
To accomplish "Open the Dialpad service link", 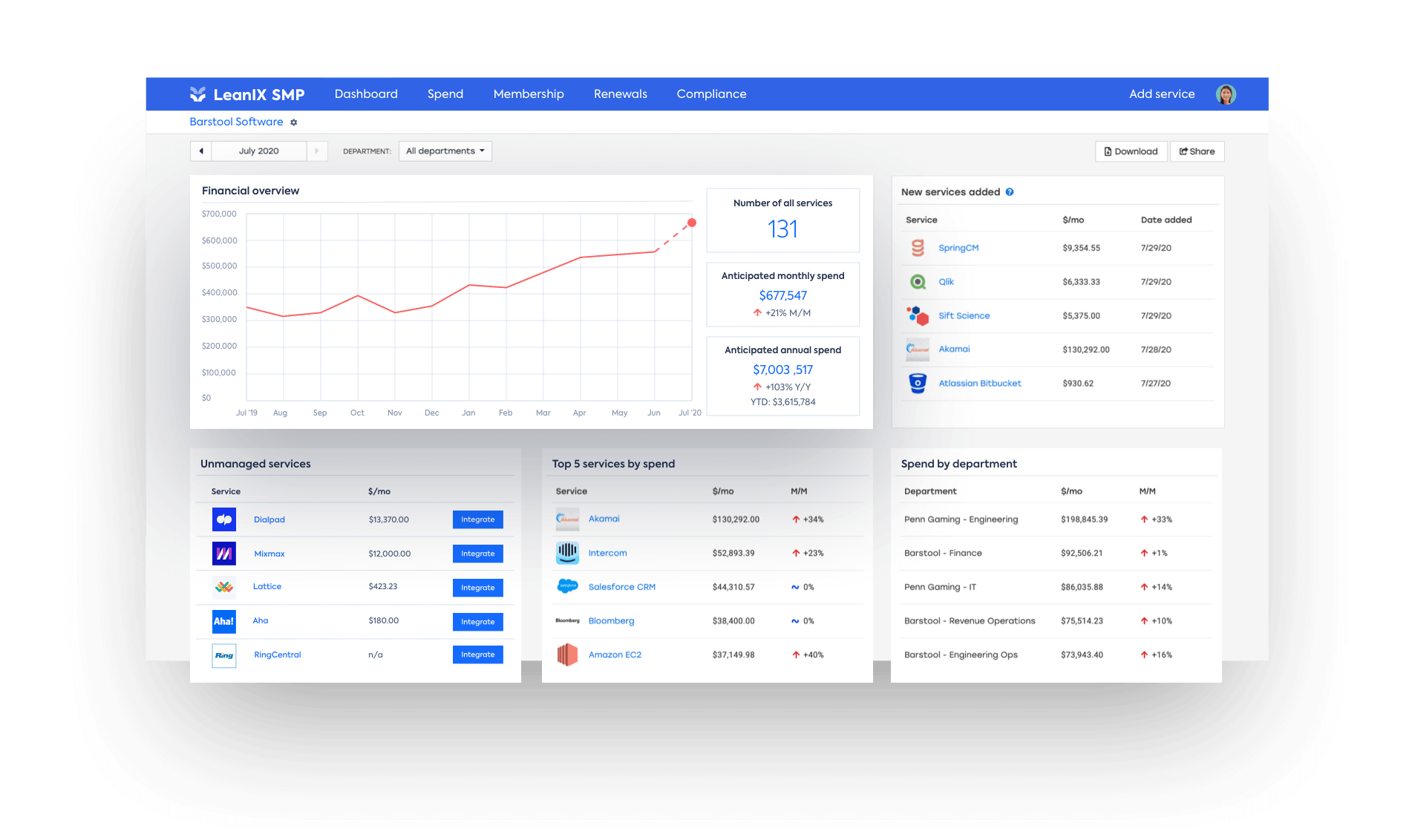I will (269, 519).
